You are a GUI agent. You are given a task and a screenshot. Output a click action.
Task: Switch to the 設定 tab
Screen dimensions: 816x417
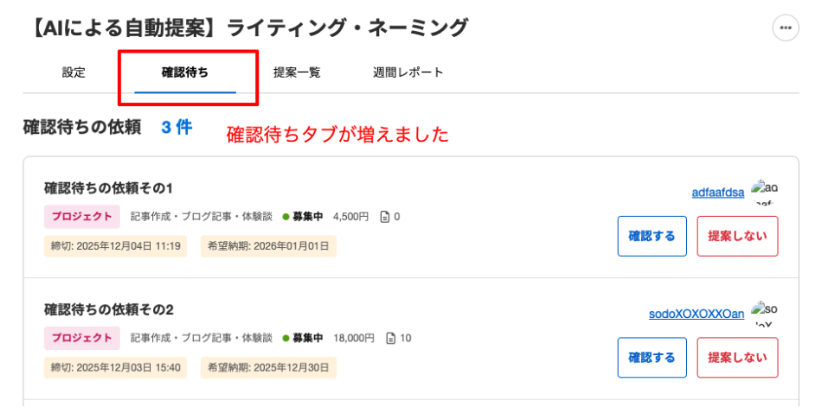pyautogui.click(x=74, y=72)
